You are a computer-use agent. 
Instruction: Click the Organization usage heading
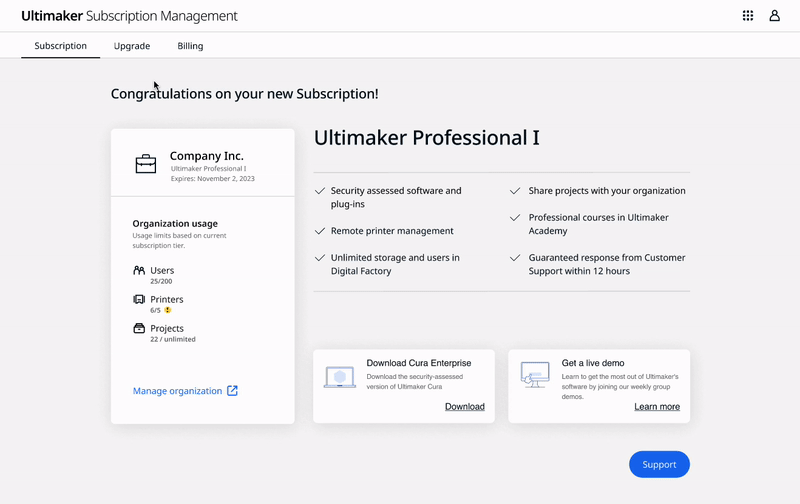[175, 223]
